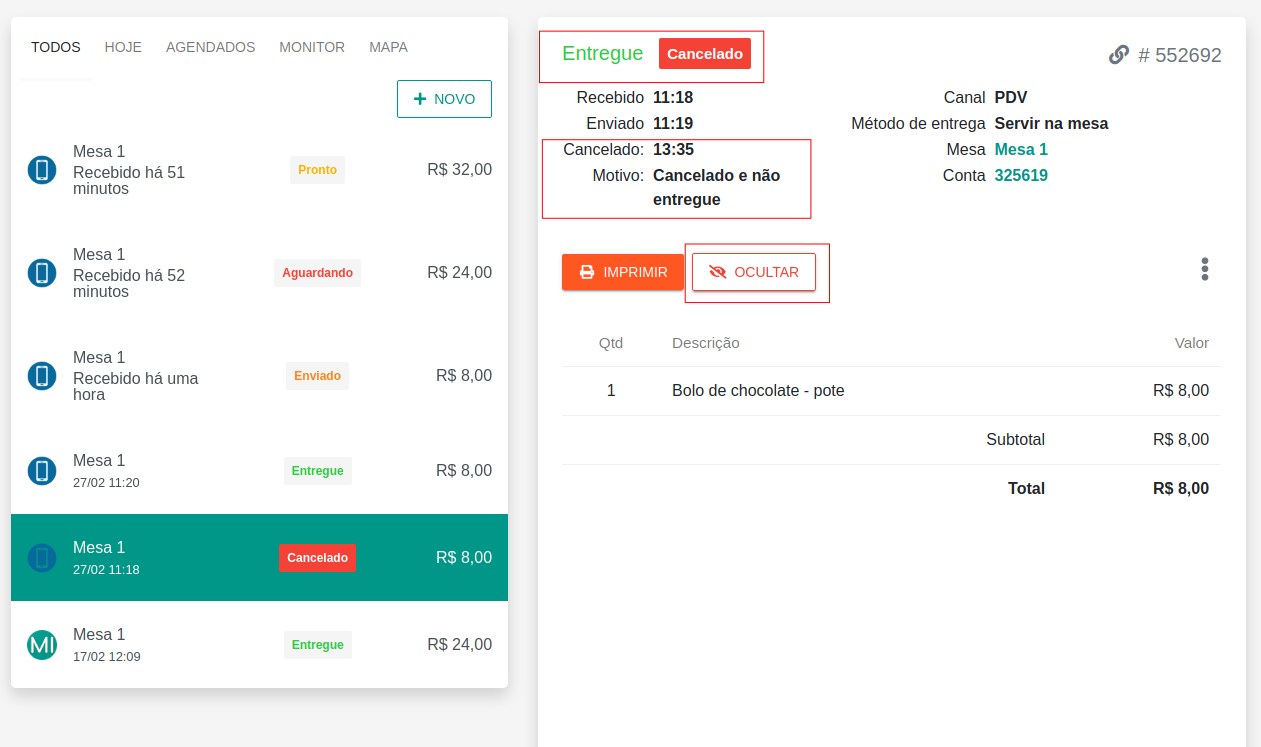Screen dimensions: 1261x747
Task: Print the order with Imprimir button
Action: (622, 272)
